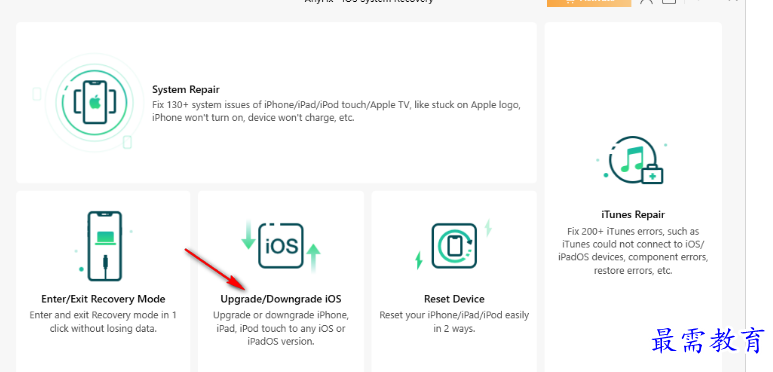Click 'Enter and exit Recovery mode' description

click(103, 322)
